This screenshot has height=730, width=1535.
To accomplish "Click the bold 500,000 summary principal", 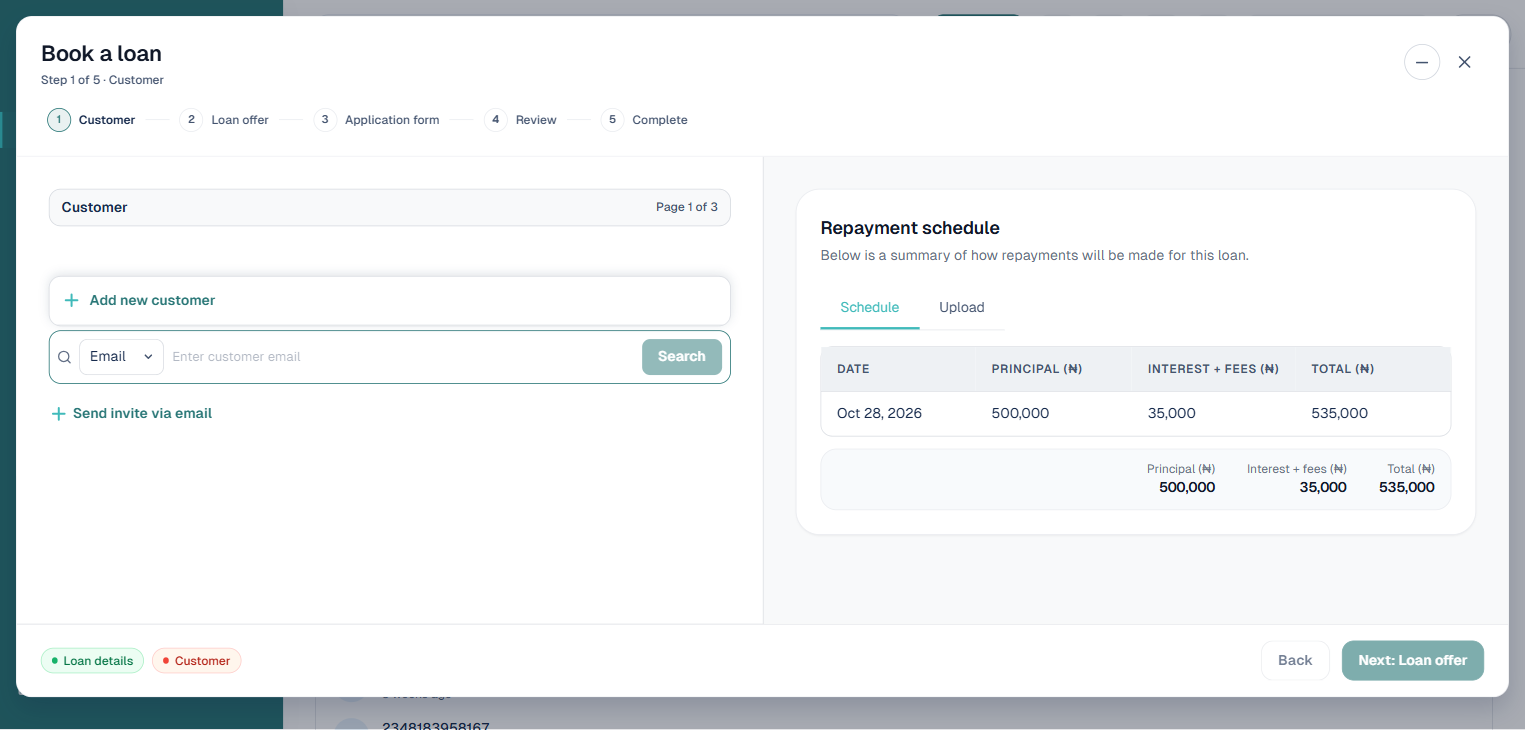I will [x=1187, y=488].
